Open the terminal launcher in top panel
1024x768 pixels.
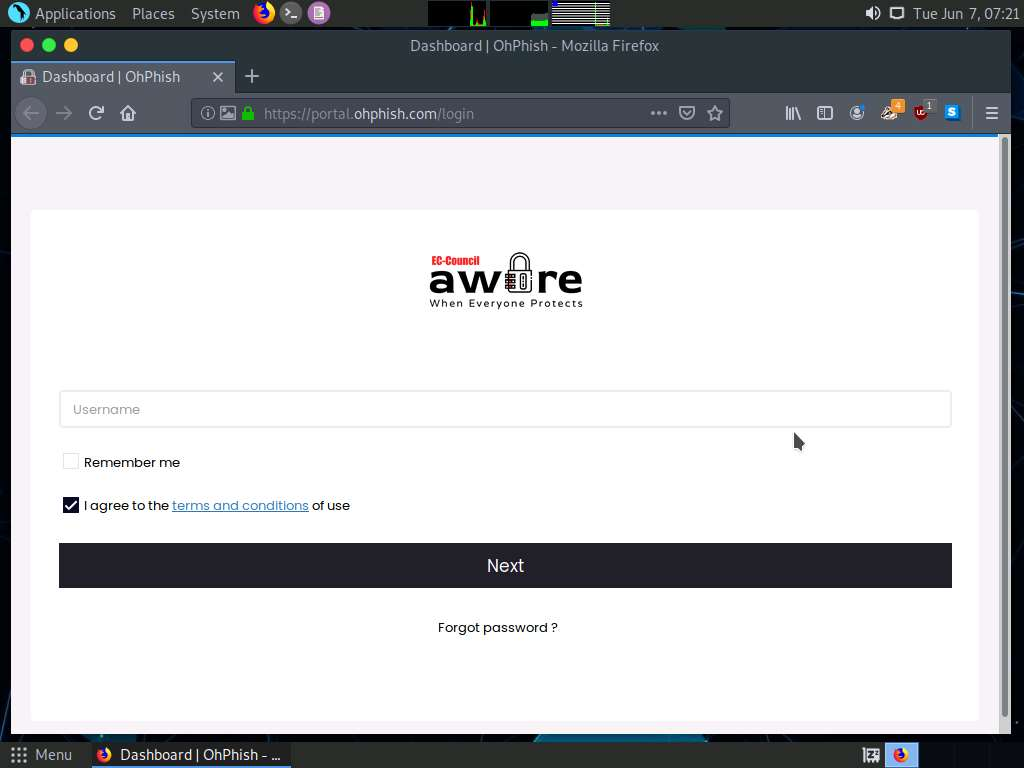(x=291, y=13)
